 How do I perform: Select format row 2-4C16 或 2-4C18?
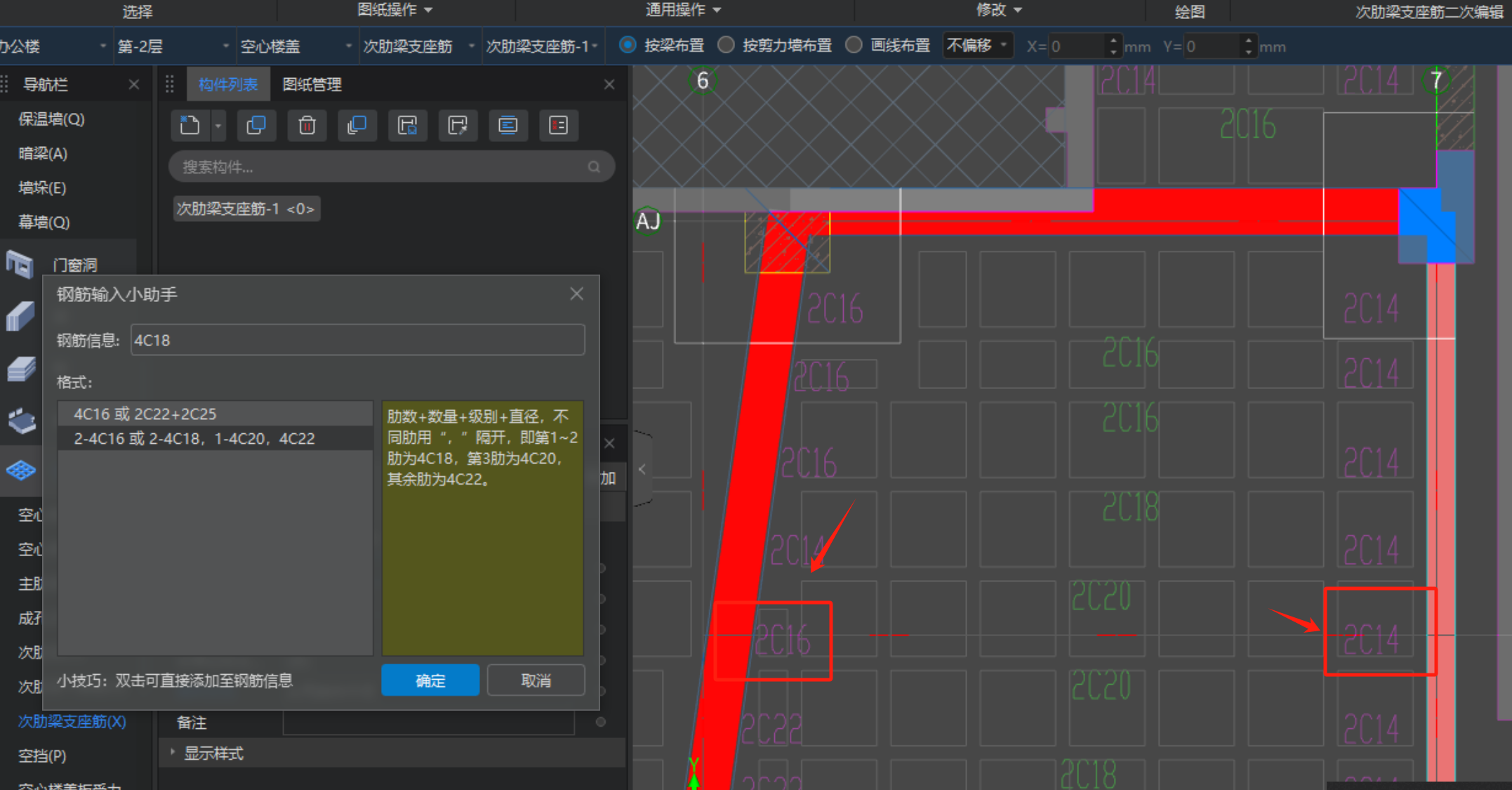click(215, 439)
